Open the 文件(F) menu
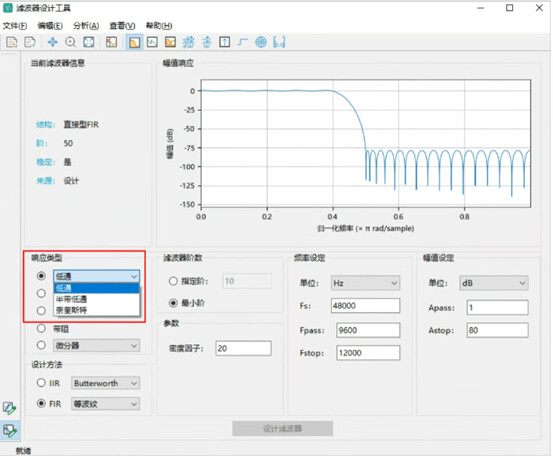Viewport: 553px width, 459px height. tap(14, 26)
